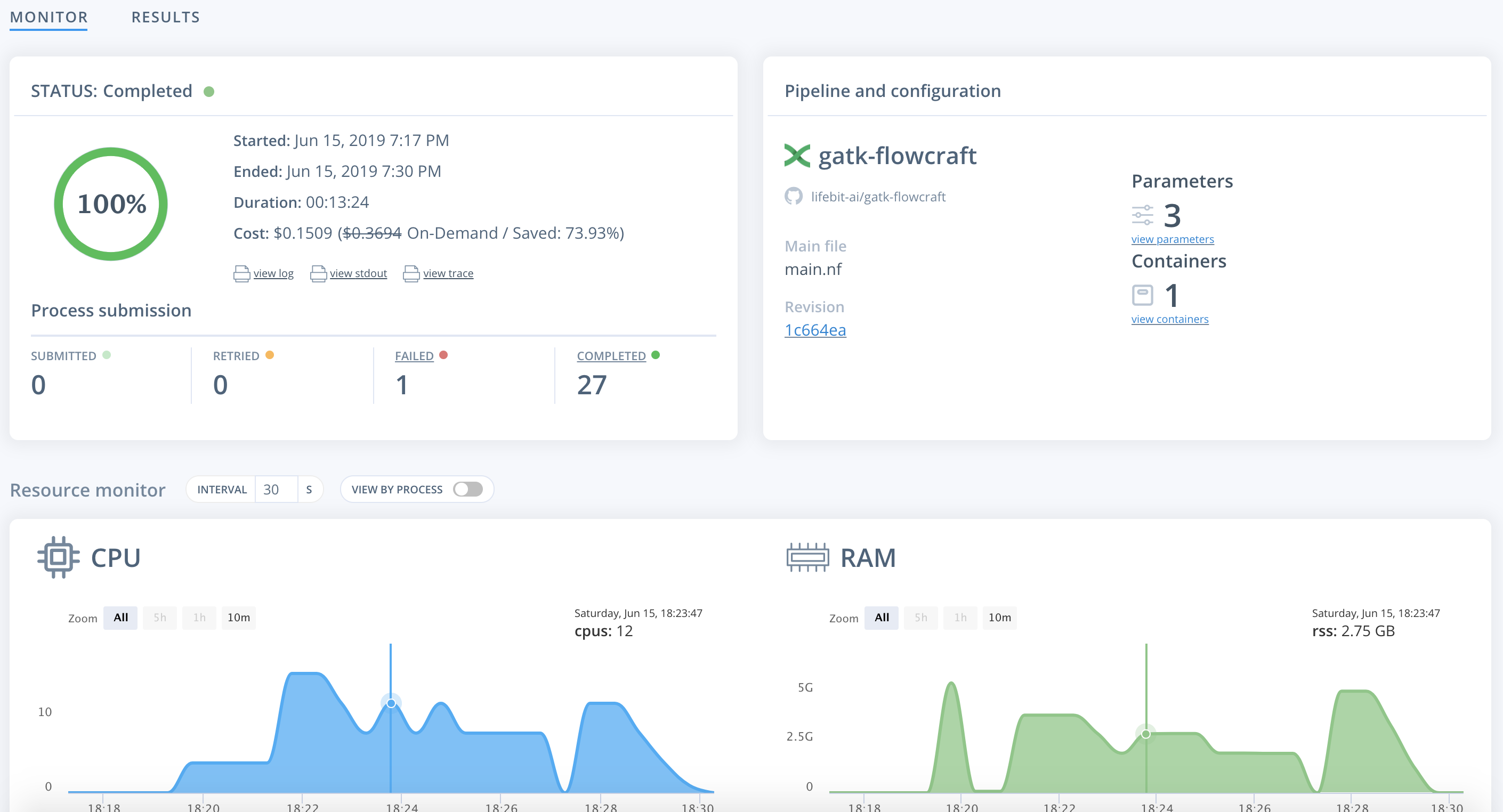Click the view trace document icon
The width and height of the screenshot is (1503, 812).
pyautogui.click(x=411, y=273)
